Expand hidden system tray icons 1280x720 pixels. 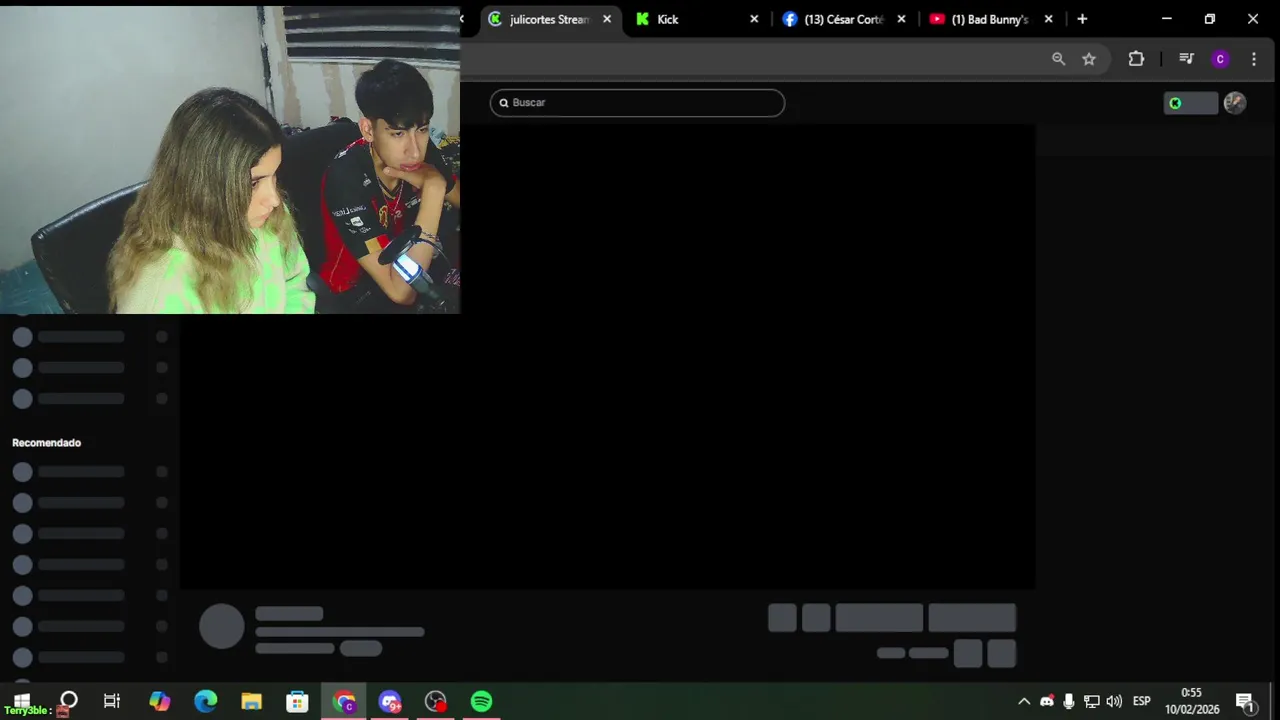point(1023,701)
